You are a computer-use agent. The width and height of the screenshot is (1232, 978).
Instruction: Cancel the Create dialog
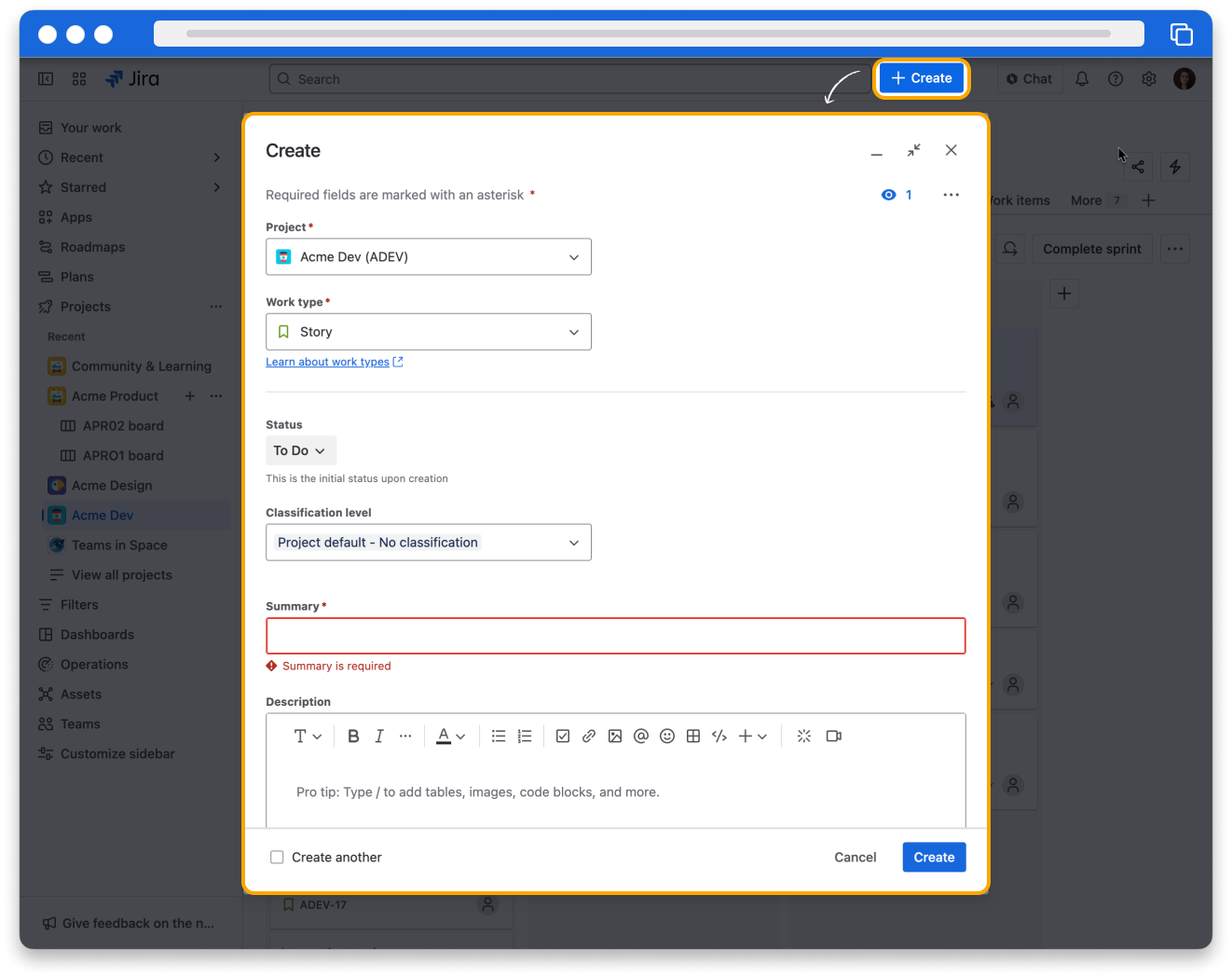(855, 858)
